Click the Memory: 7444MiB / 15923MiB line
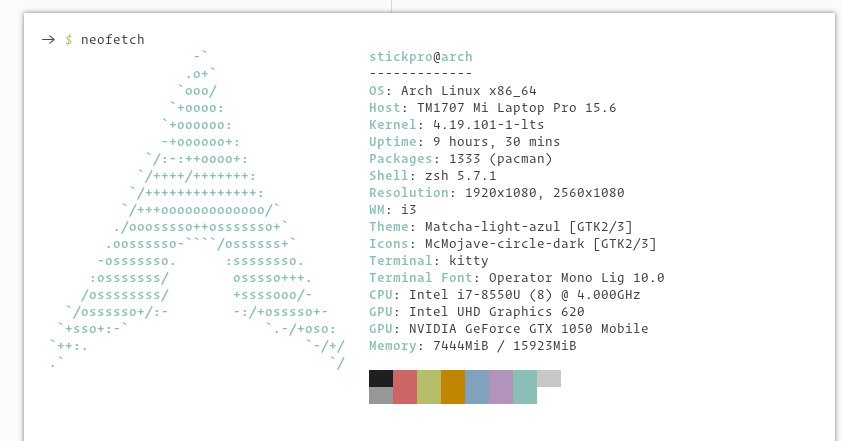Image resolution: width=843 pixels, height=441 pixels. (x=473, y=346)
